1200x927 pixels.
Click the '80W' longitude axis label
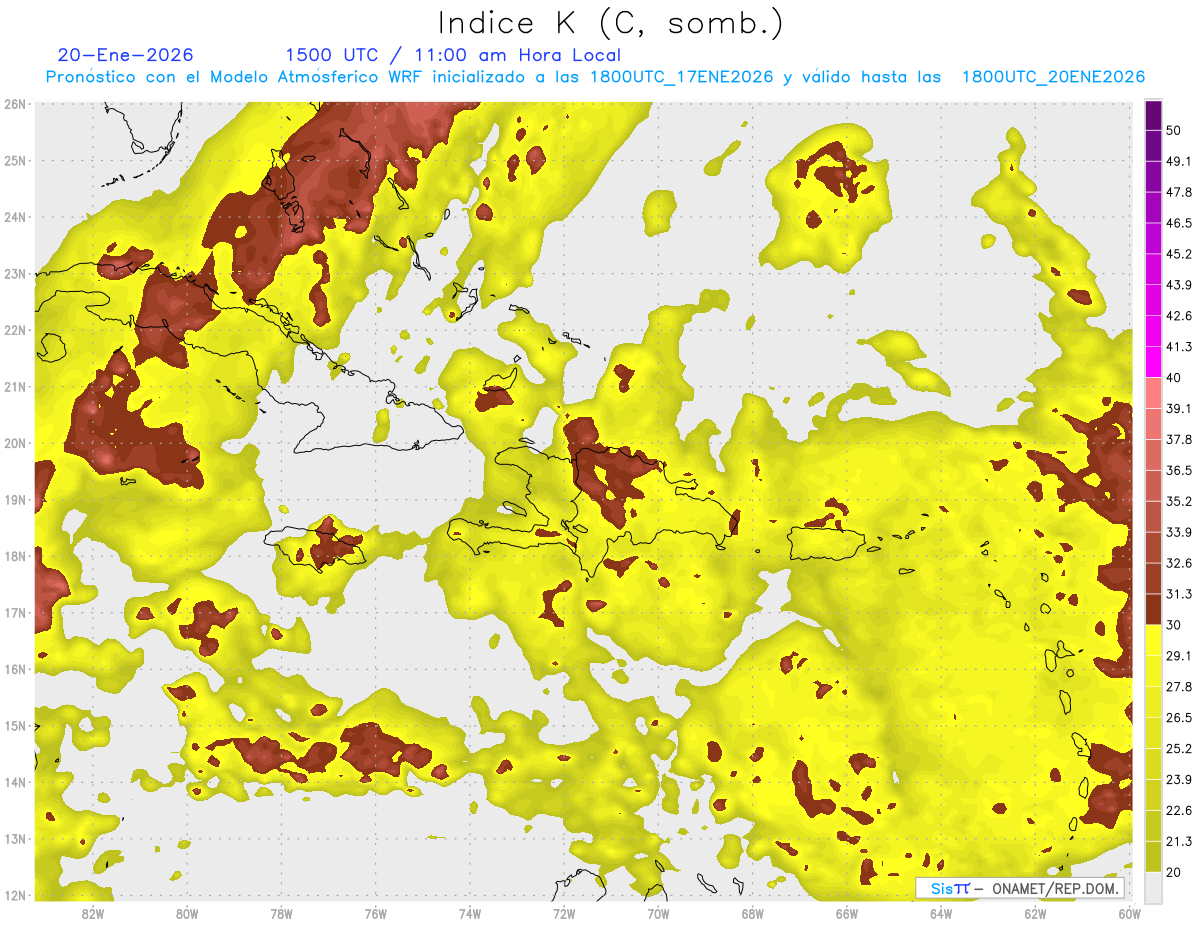[x=187, y=913]
